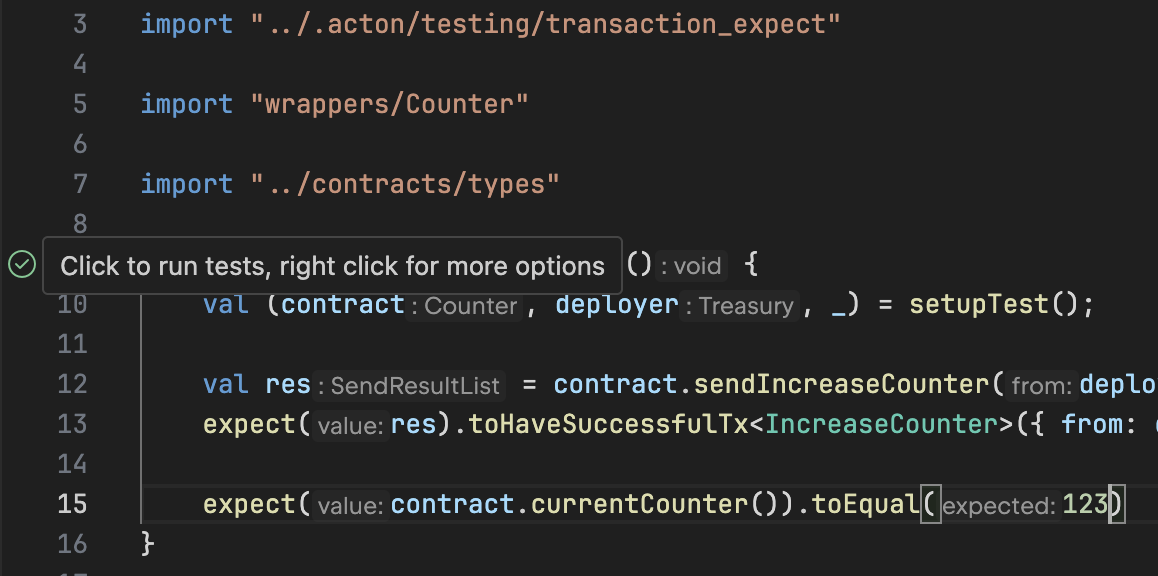Click the "Click to run tests" tooltip
This screenshot has height=576, width=1158.
pyautogui.click(x=332, y=266)
